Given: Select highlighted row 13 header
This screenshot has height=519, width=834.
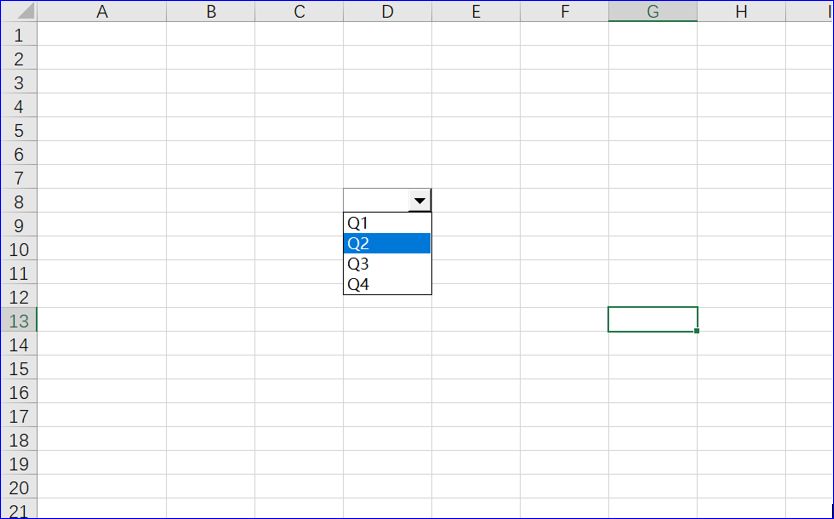Looking at the screenshot, I should 19,321.
